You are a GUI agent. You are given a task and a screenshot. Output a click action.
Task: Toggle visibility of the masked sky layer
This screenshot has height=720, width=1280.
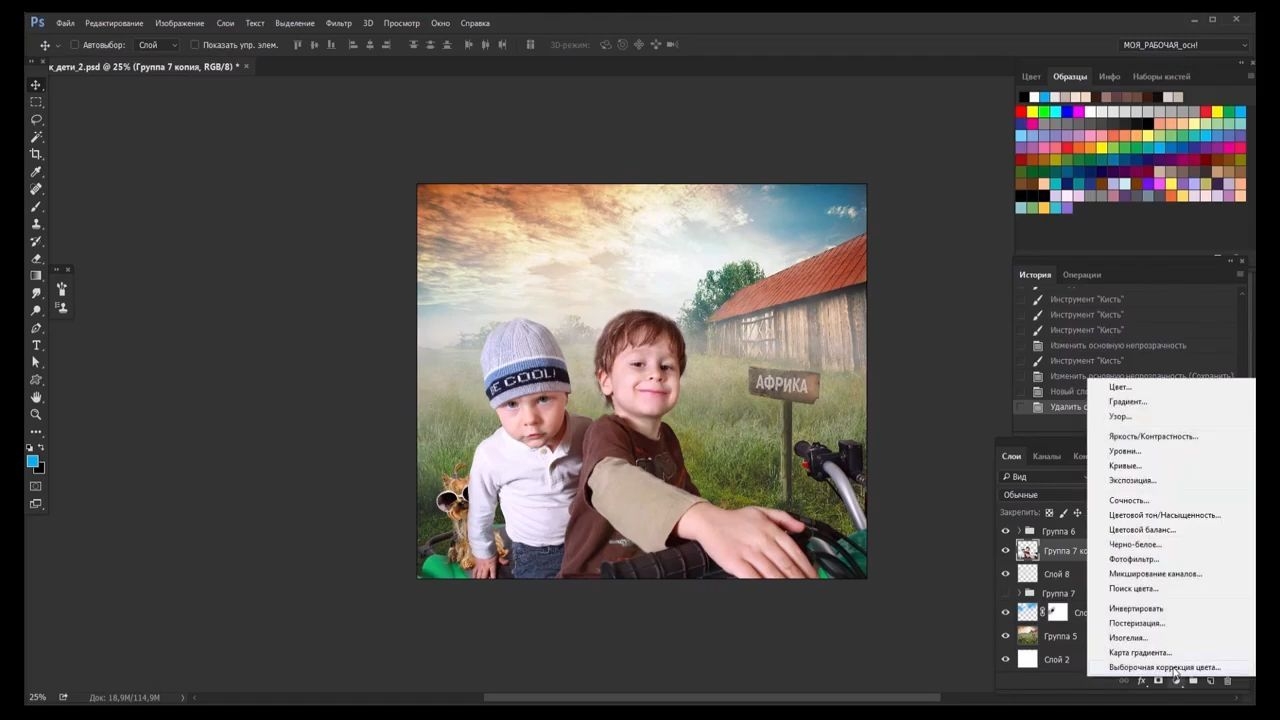coord(1006,612)
